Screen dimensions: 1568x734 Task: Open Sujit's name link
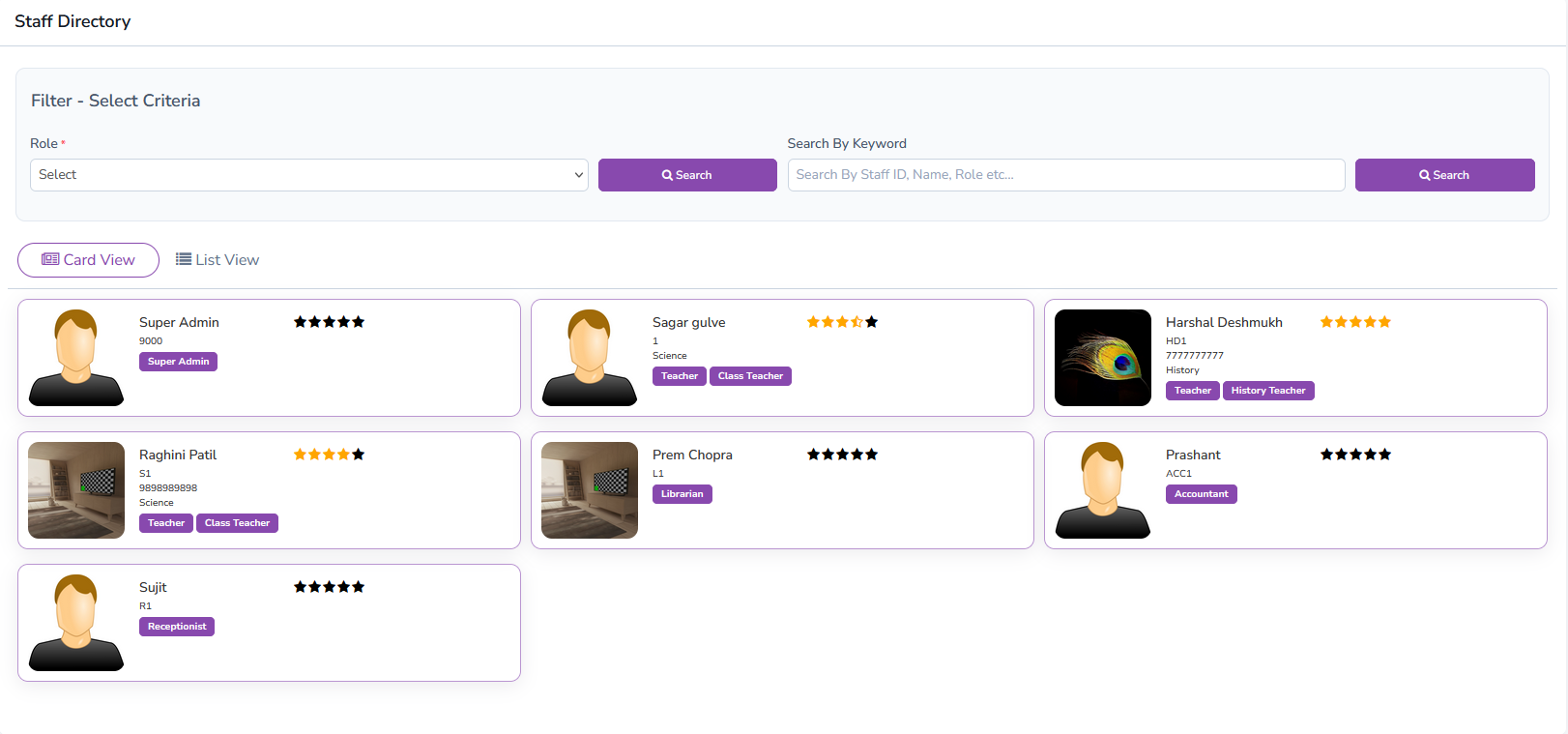coord(153,587)
